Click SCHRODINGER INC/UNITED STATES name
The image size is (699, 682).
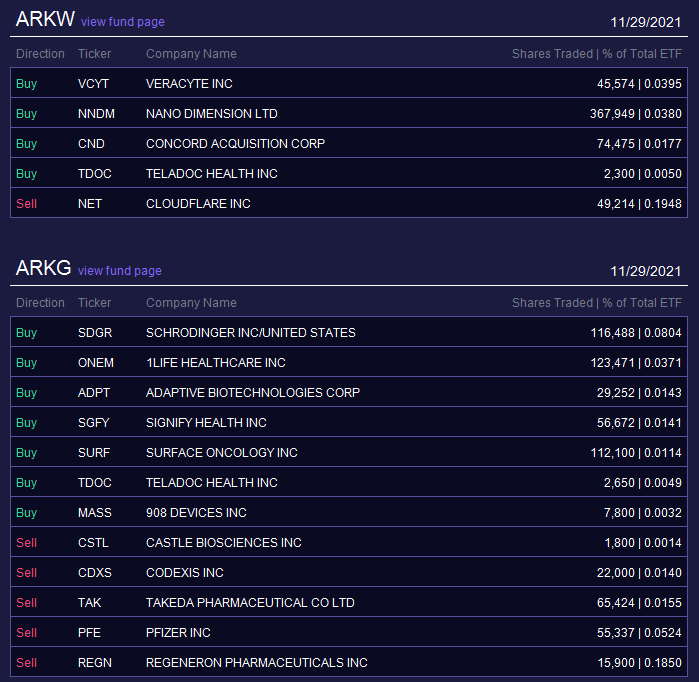(251, 333)
